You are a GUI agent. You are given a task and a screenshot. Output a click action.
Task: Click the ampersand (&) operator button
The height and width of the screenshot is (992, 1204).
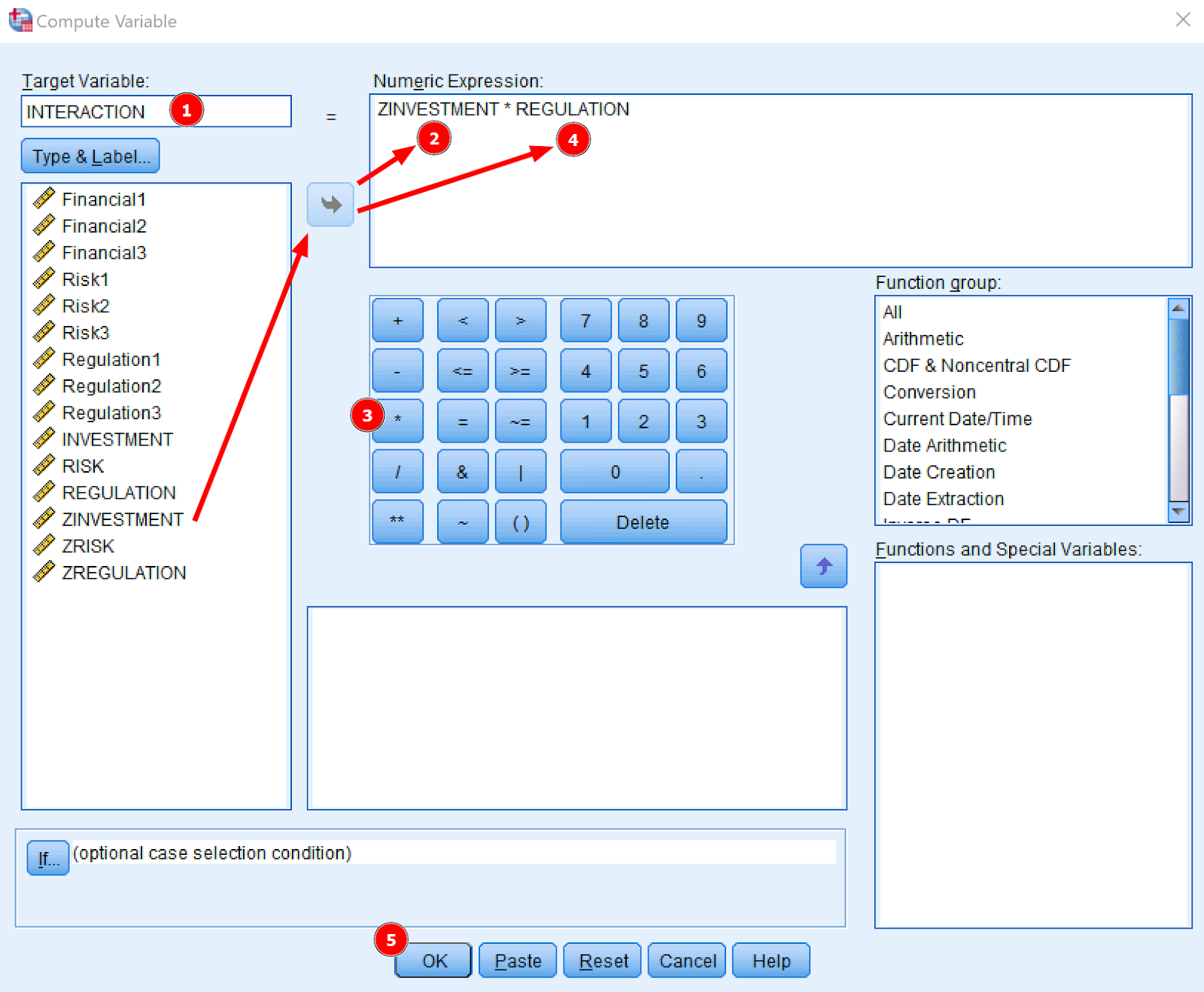coord(462,472)
